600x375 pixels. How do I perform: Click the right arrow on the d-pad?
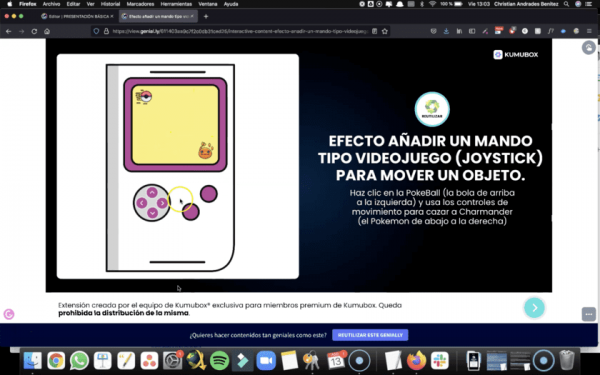click(162, 203)
